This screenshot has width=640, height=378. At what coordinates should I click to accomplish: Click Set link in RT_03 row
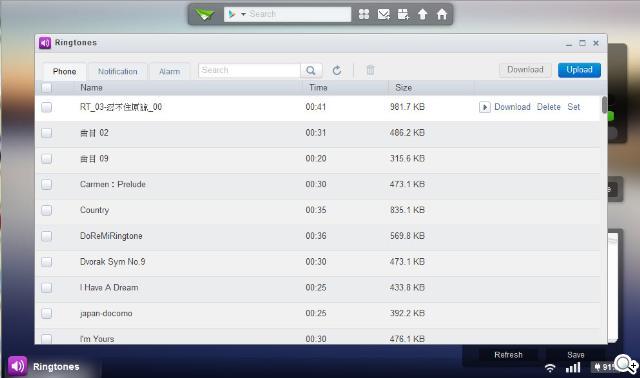click(573, 107)
